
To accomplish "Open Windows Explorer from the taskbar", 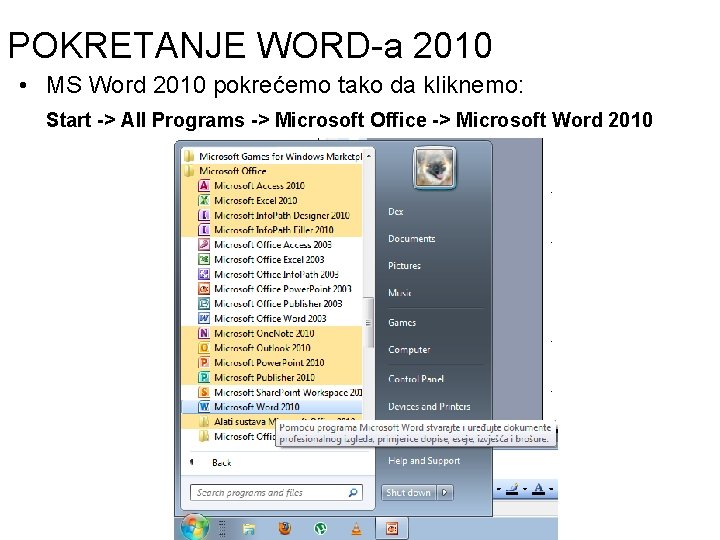I will (x=248, y=529).
